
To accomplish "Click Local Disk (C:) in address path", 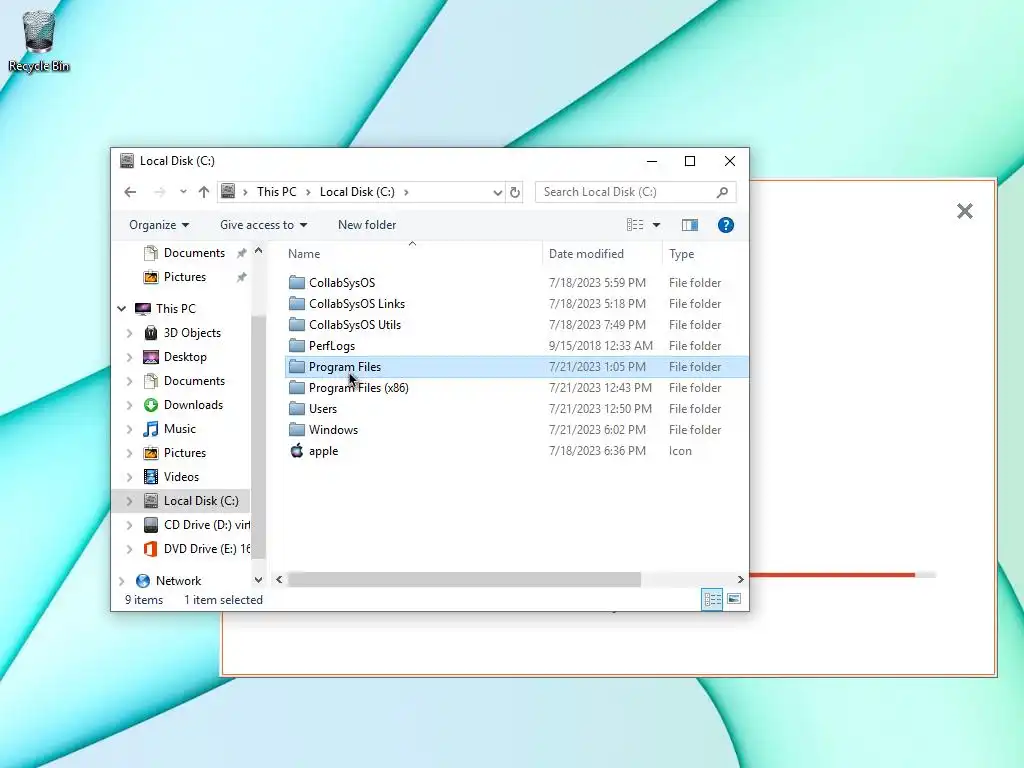I will [357, 192].
